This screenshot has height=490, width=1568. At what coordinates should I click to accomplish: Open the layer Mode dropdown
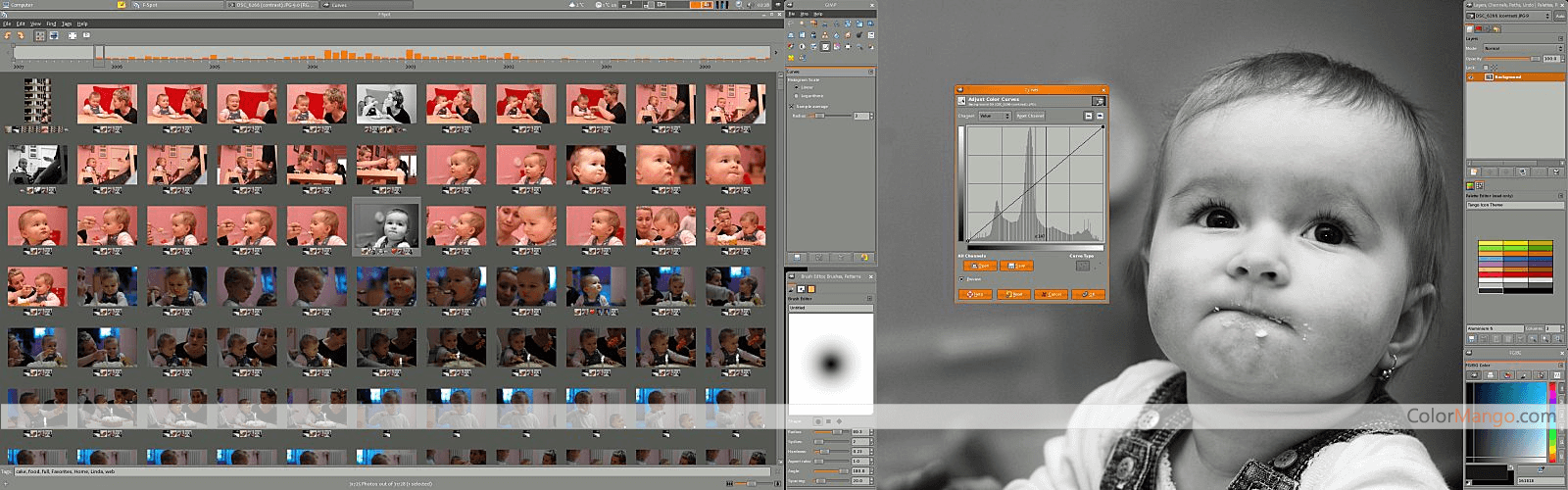pos(1522,48)
